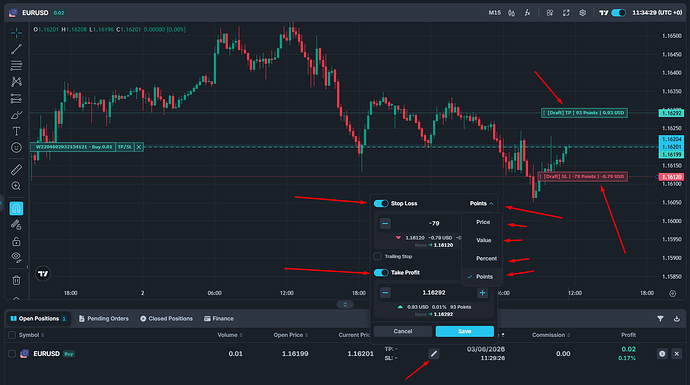The width and height of the screenshot is (690, 385).
Task: Open the candlestick chart type menu
Action: [511, 13]
